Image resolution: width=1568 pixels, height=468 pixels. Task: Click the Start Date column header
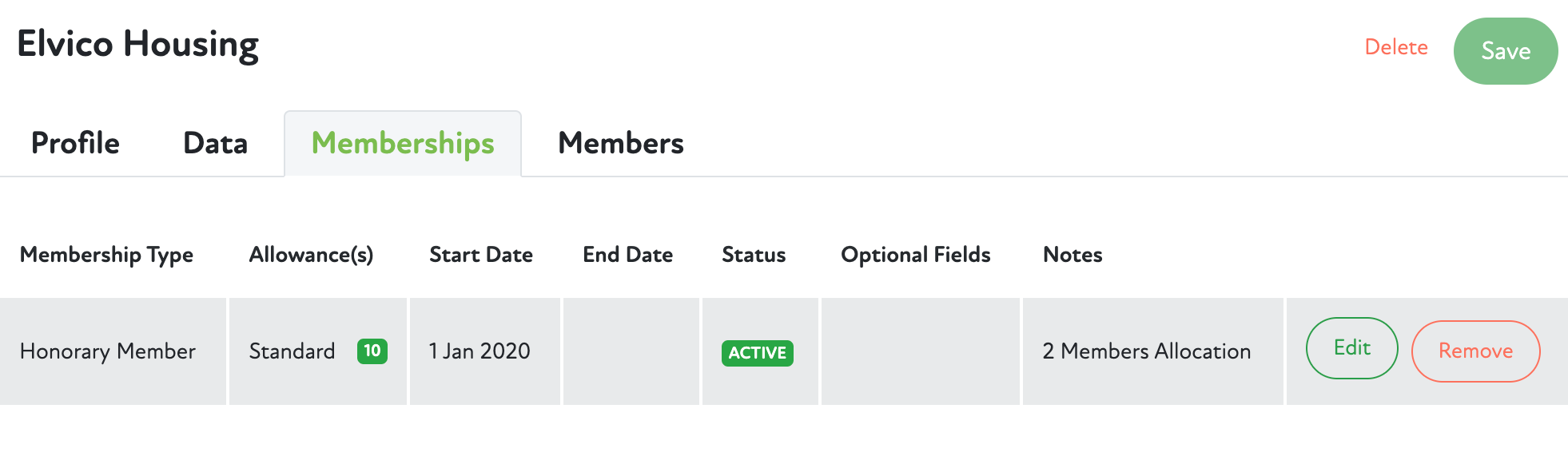(x=481, y=255)
